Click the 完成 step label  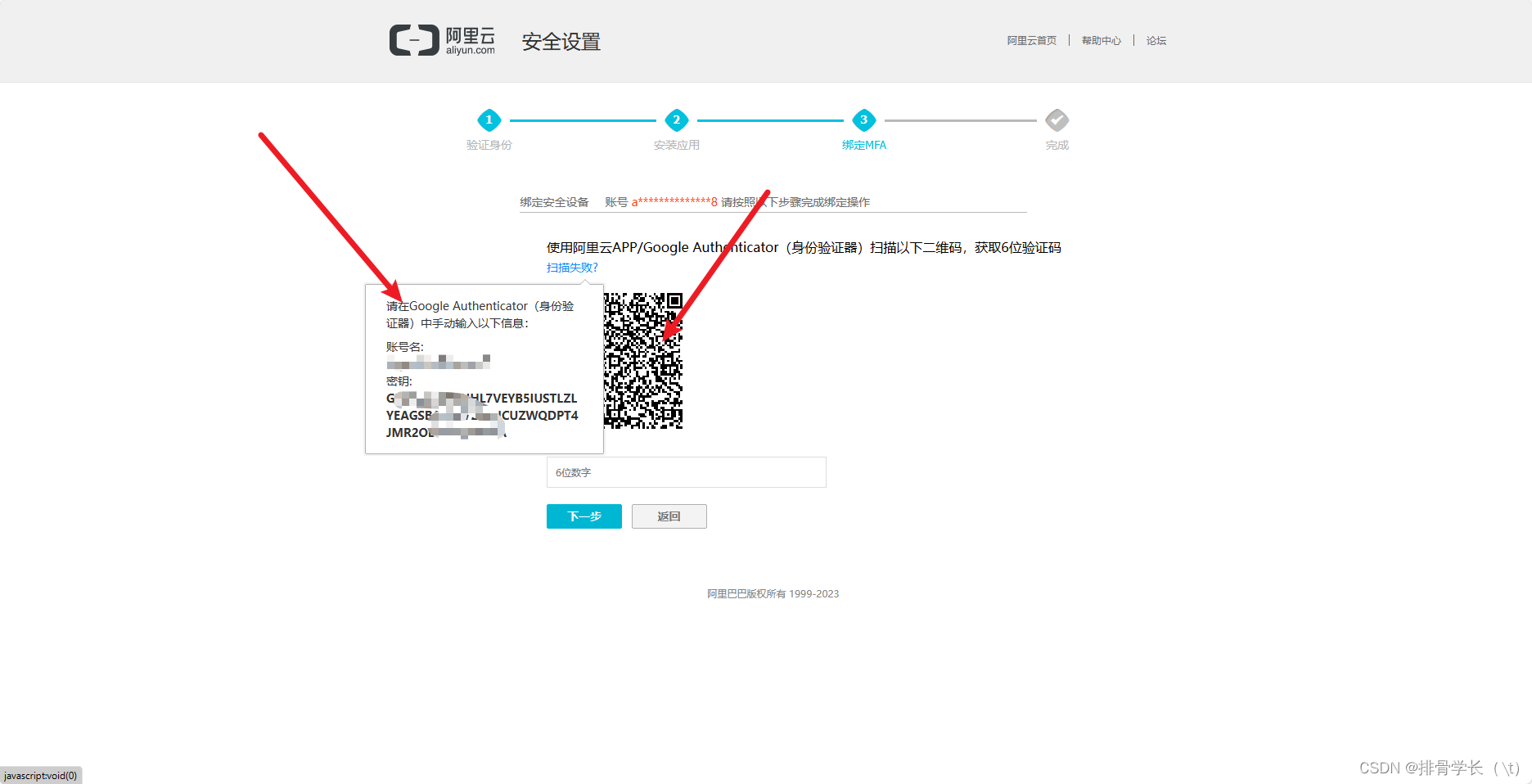tap(1057, 145)
